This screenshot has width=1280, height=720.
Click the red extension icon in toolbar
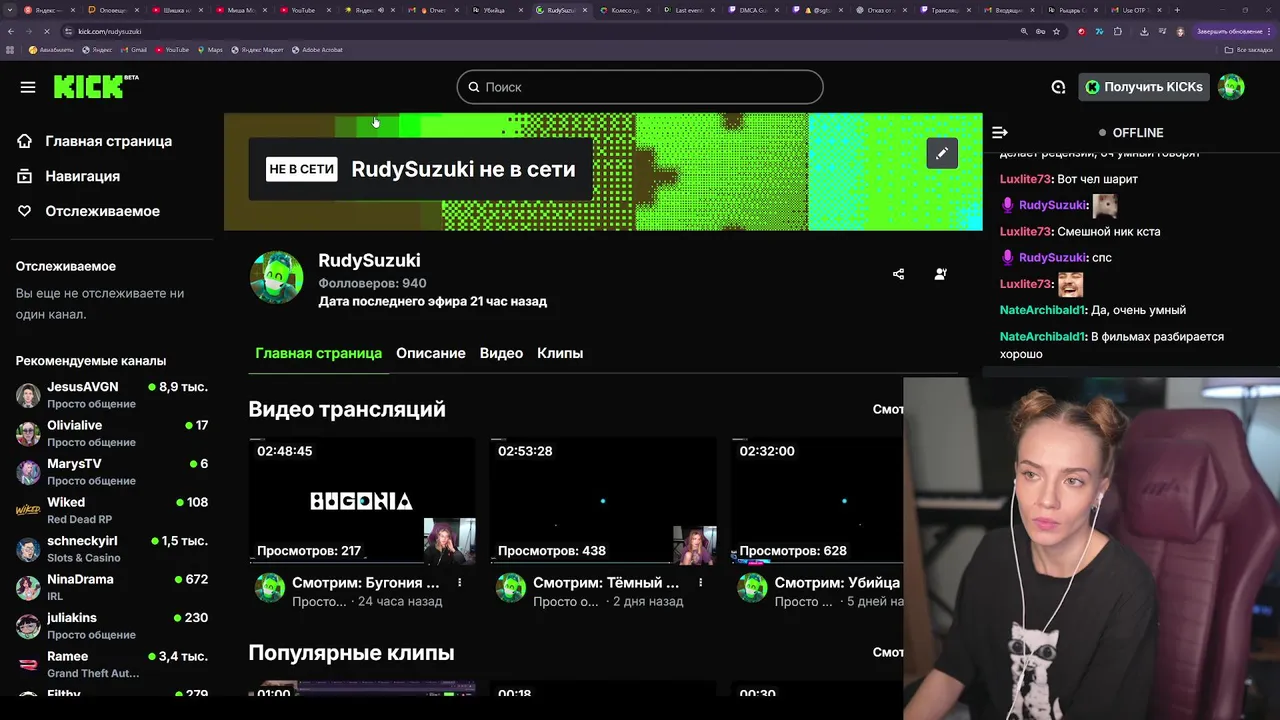point(1081,31)
